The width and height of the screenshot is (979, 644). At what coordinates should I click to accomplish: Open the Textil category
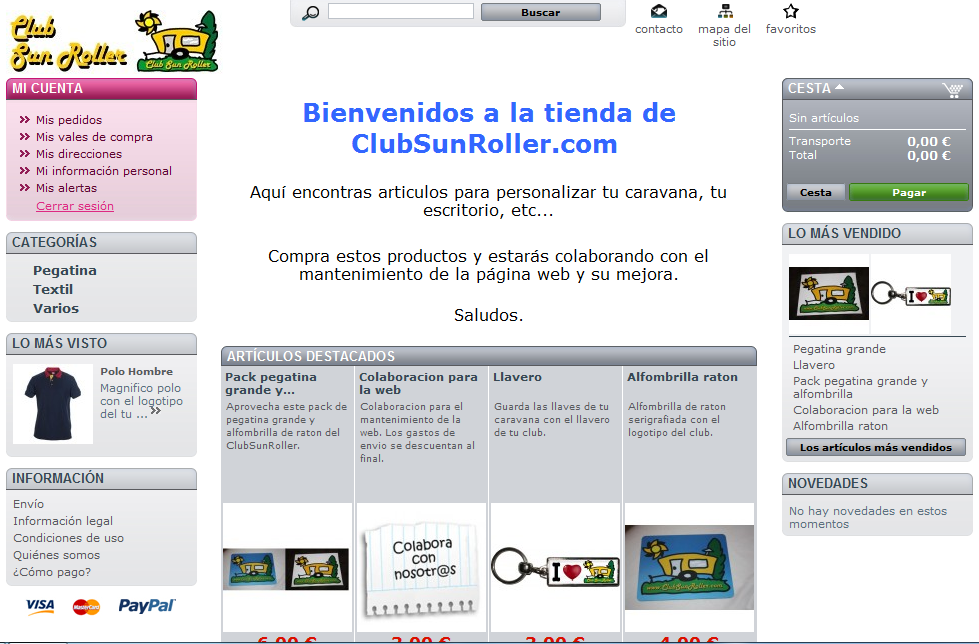click(53, 289)
